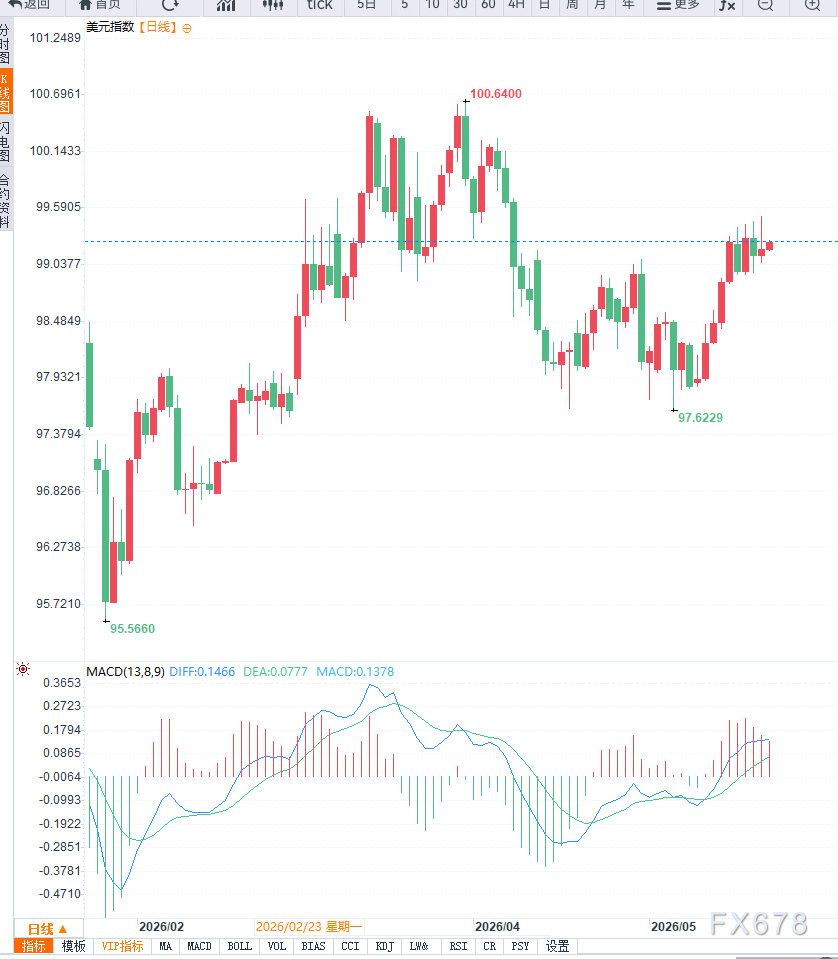
Task: Switch to the 60-minute timeframe
Action: click(x=488, y=5)
